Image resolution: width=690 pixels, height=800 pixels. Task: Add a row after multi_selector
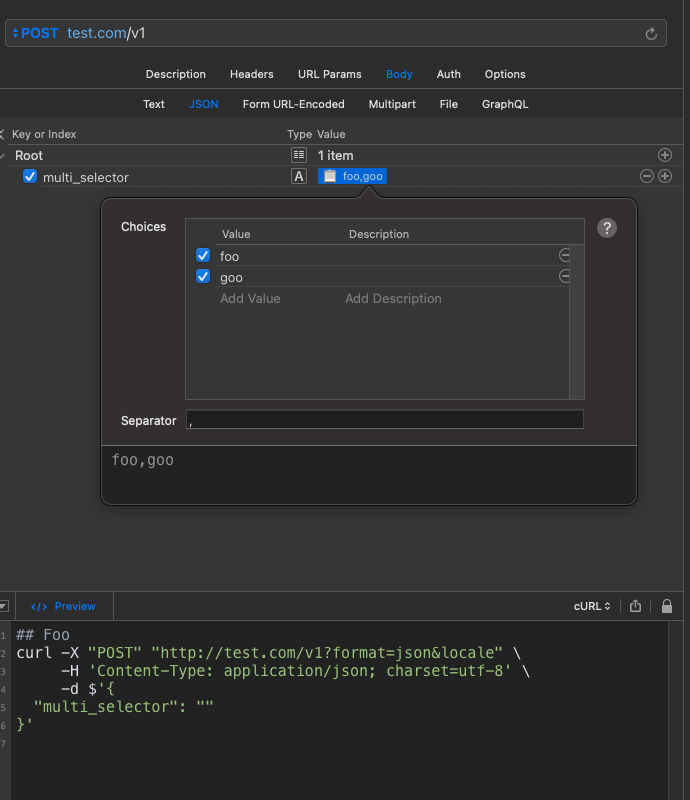(x=664, y=176)
